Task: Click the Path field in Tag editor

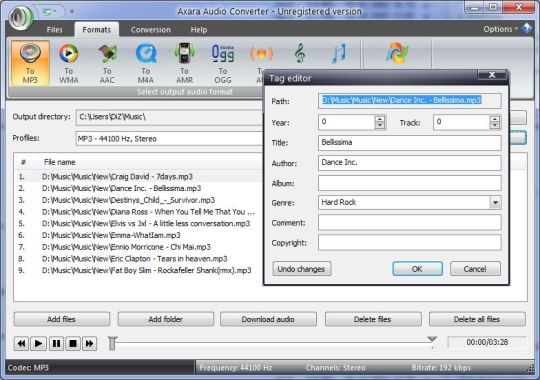Action: 409,101
